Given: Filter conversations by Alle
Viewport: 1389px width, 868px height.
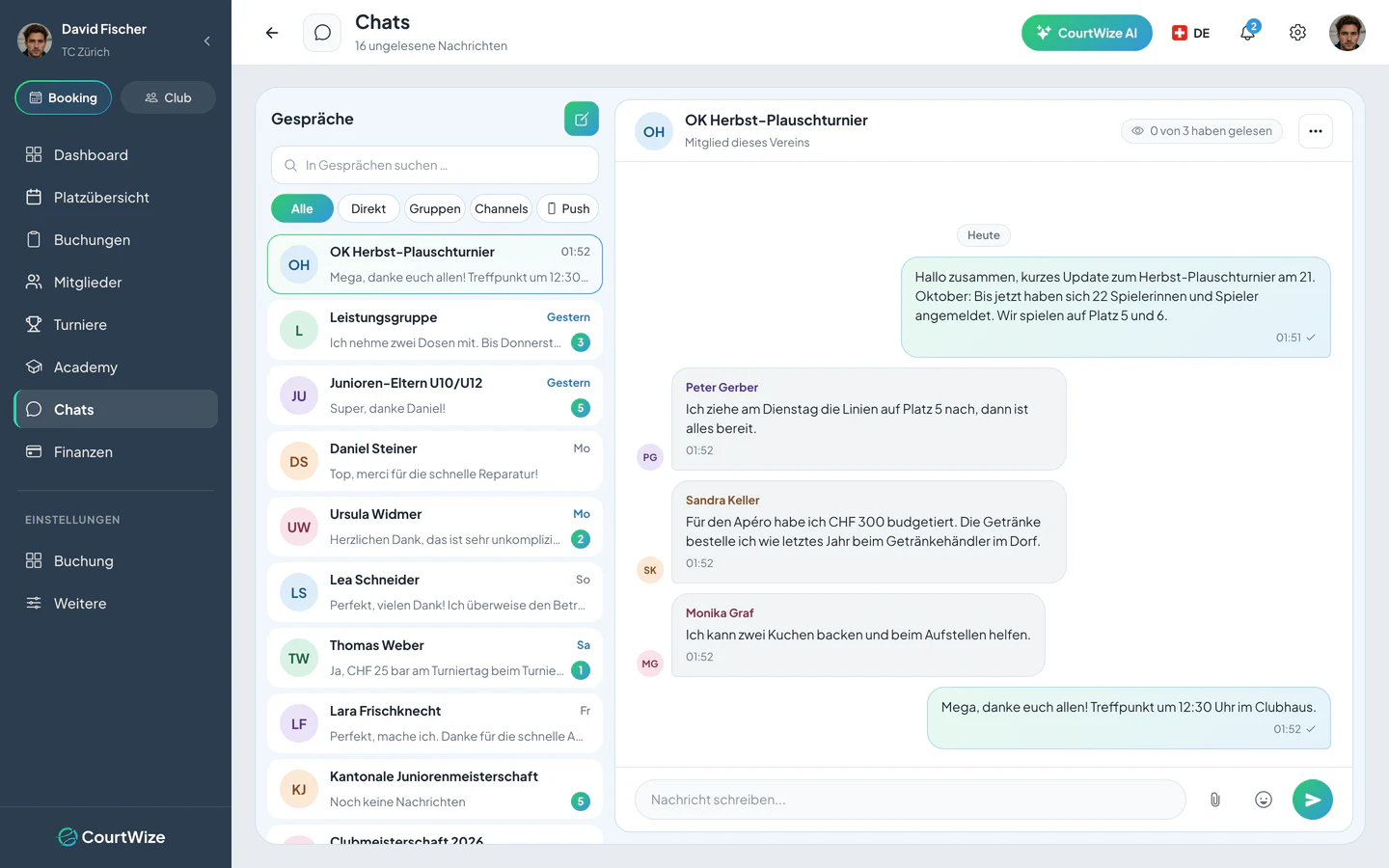Looking at the screenshot, I should point(302,208).
